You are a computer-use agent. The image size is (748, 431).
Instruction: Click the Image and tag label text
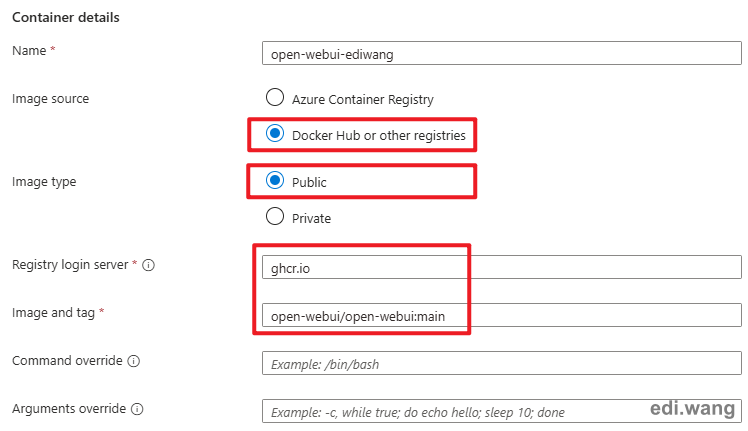(x=53, y=313)
